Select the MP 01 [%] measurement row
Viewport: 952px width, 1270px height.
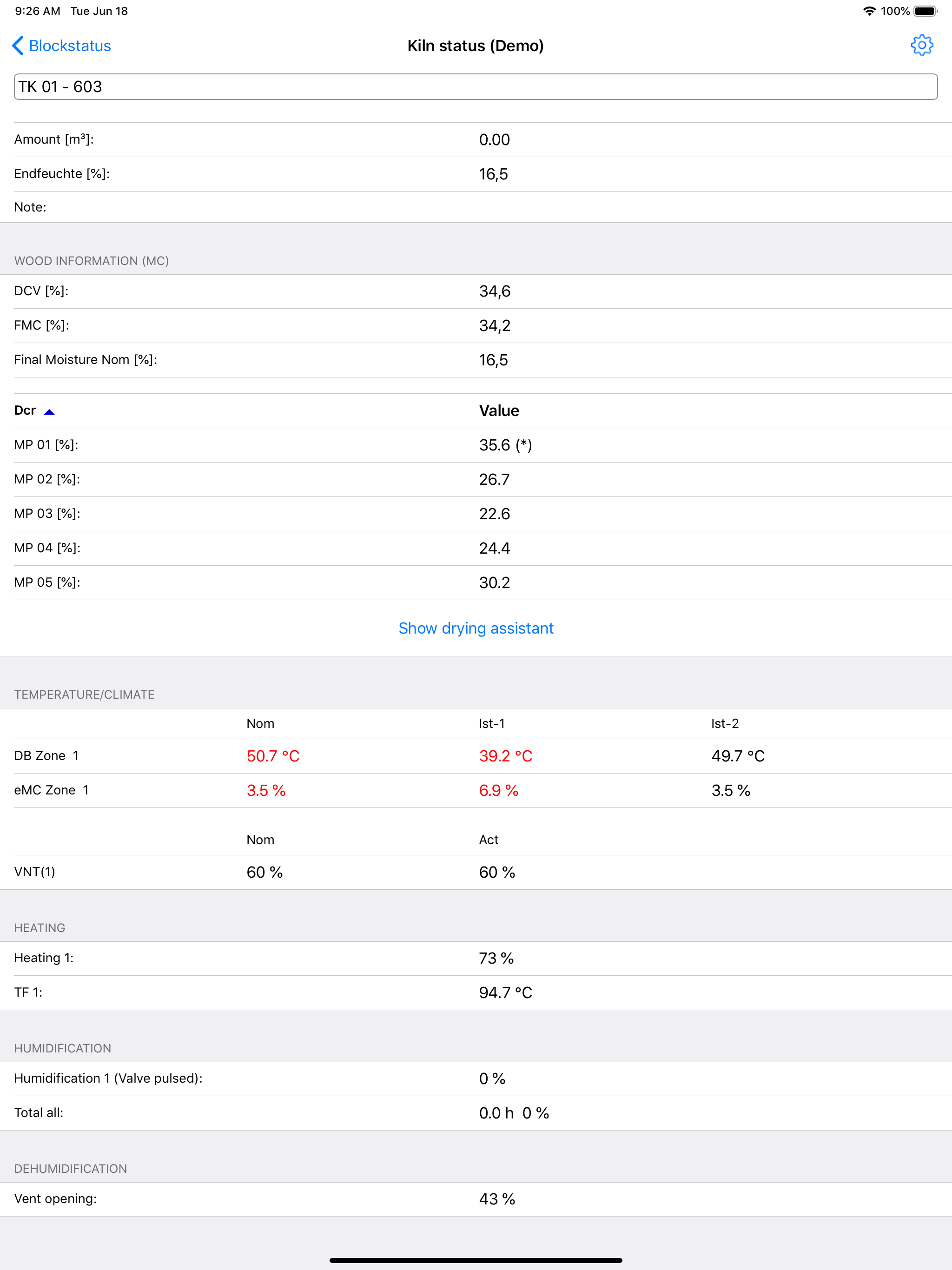tap(476, 445)
